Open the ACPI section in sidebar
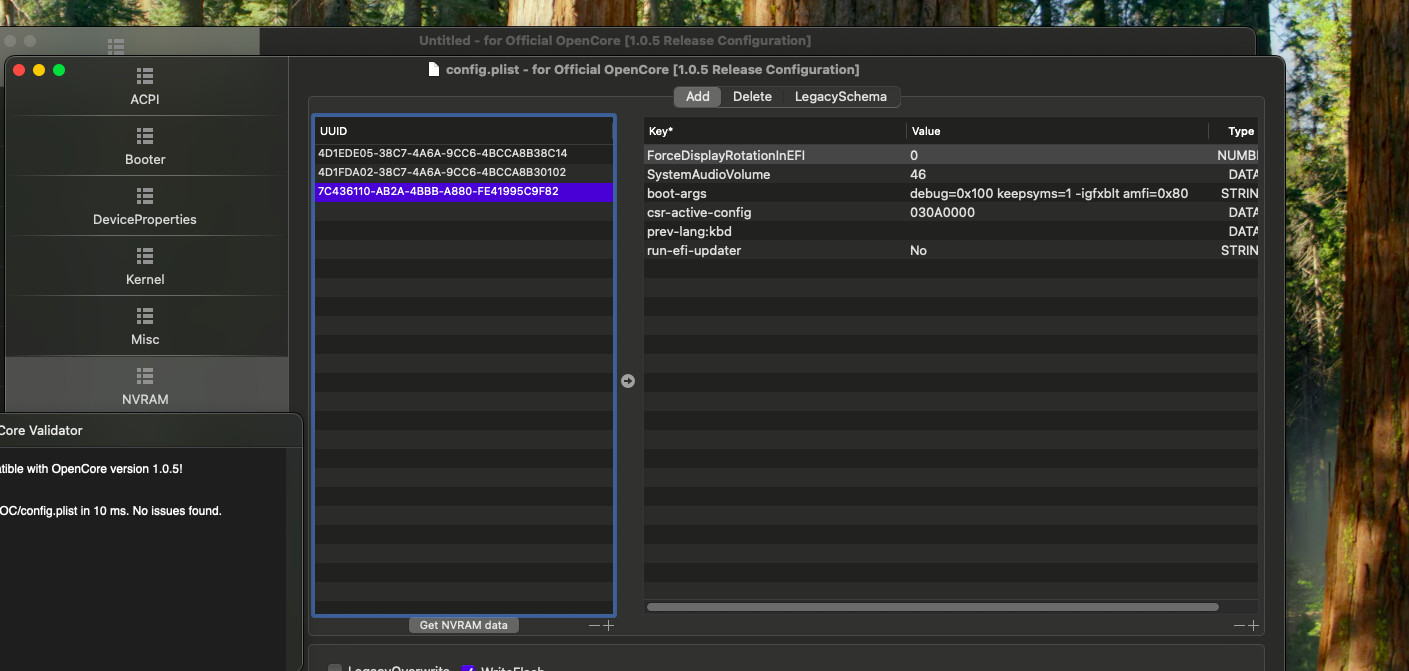 pyautogui.click(x=145, y=87)
